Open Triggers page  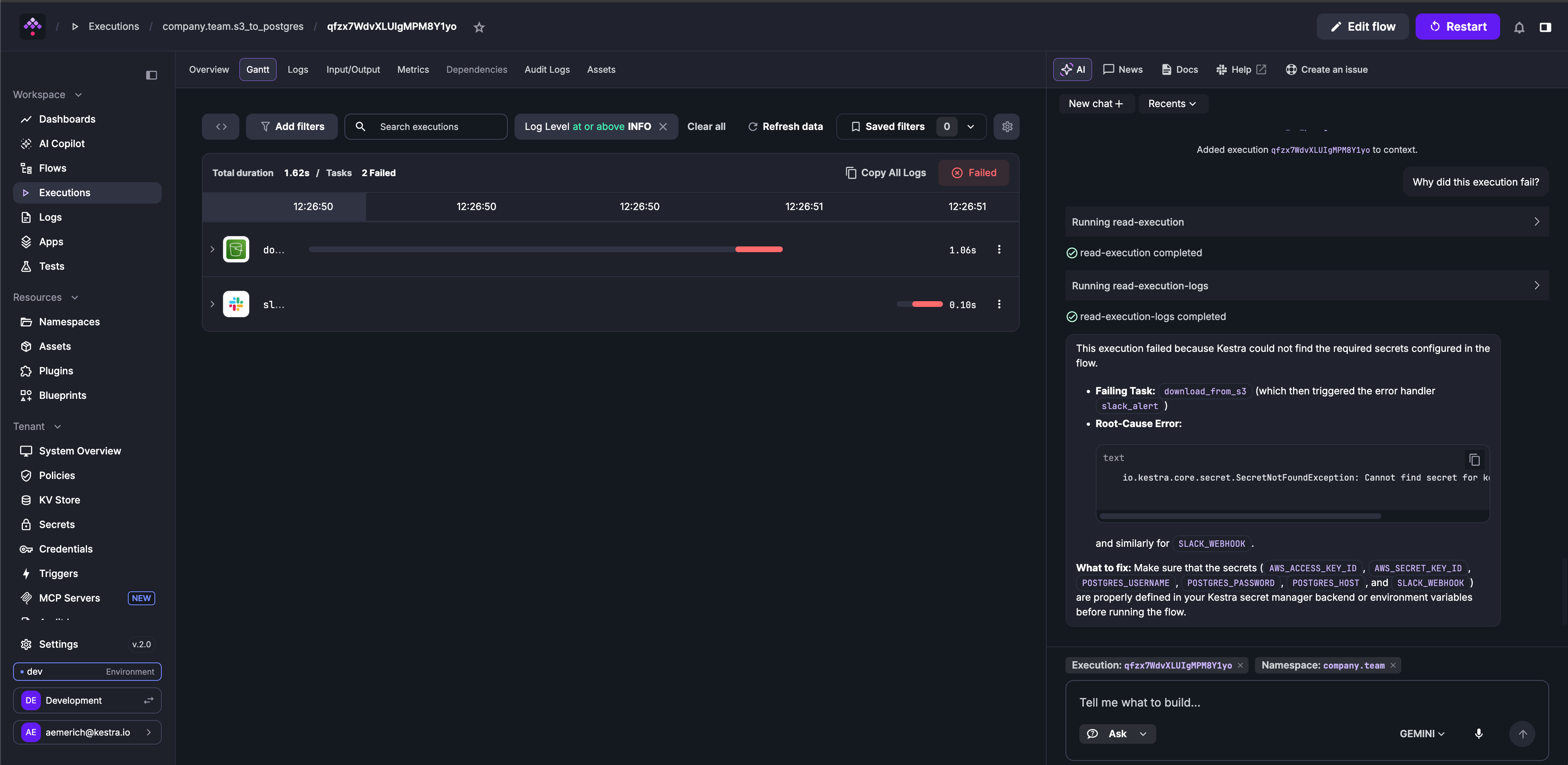[x=87, y=573]
